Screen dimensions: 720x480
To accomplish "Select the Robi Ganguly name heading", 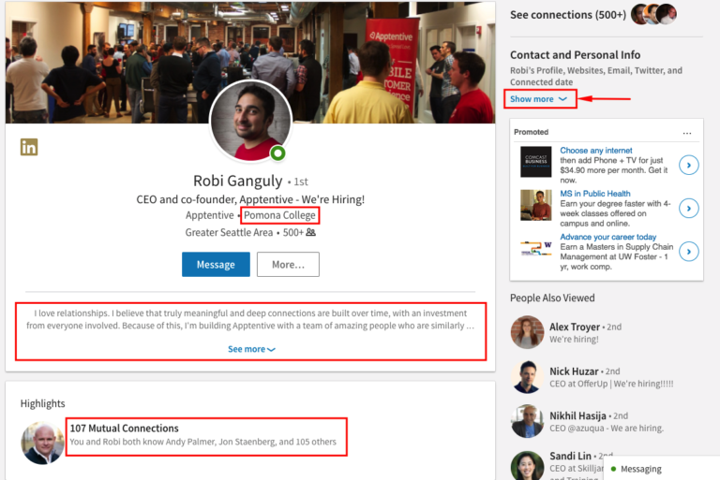I will (237, 181).
